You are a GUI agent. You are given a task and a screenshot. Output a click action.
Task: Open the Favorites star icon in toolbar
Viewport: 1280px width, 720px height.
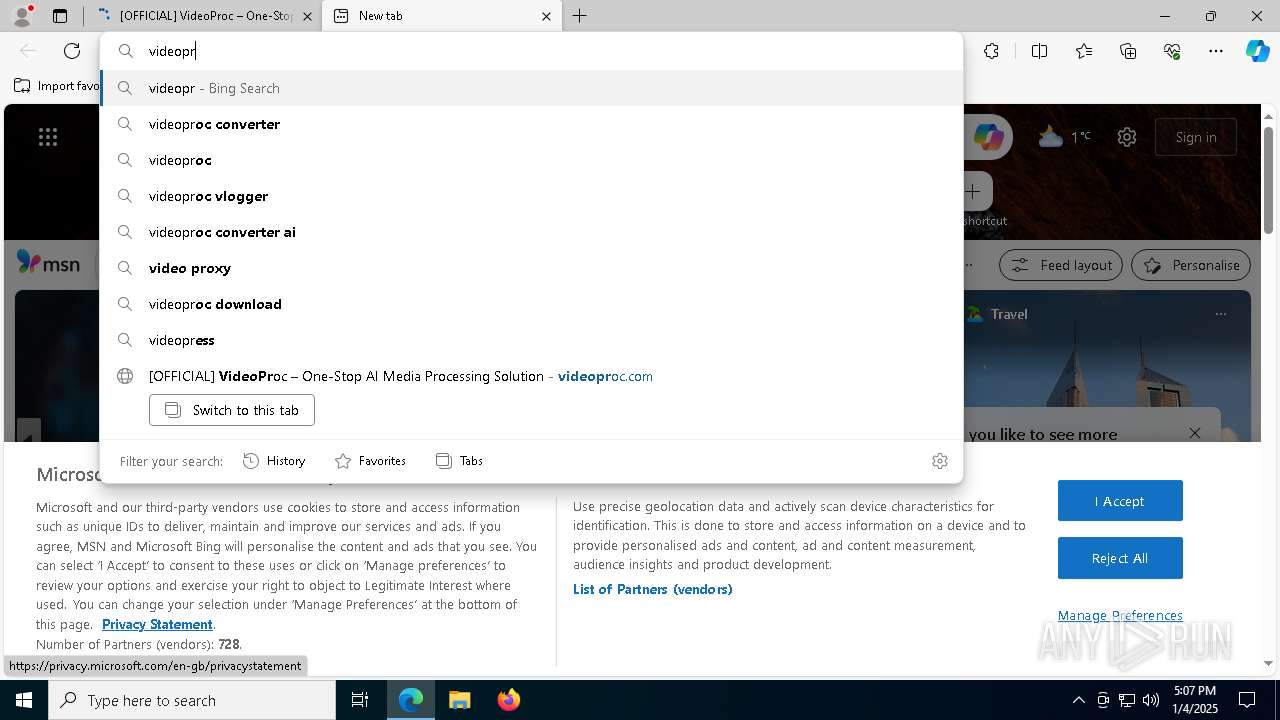[x=1084, y=51]
